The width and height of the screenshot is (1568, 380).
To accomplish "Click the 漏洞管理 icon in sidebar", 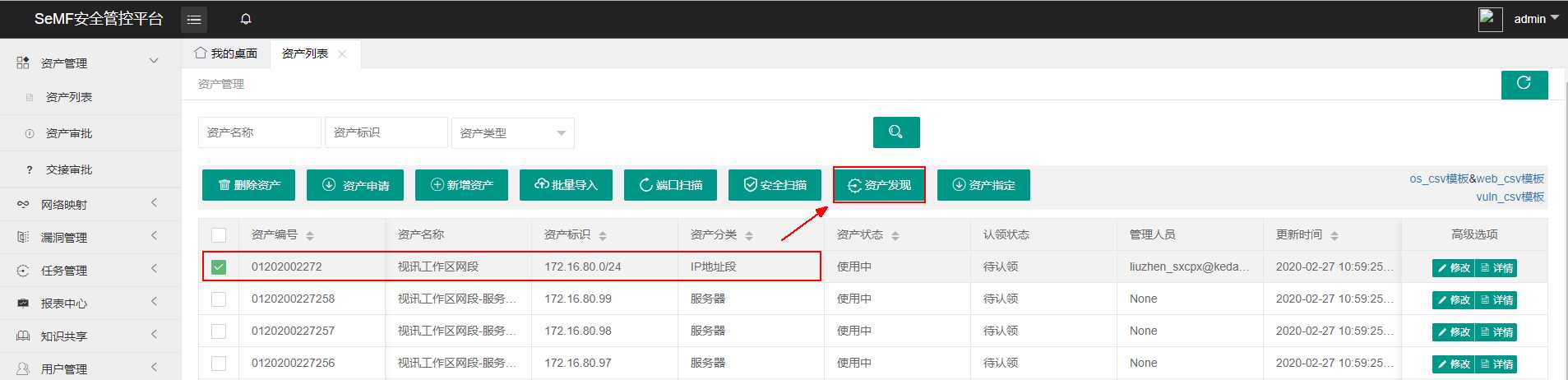I will 23,237.
